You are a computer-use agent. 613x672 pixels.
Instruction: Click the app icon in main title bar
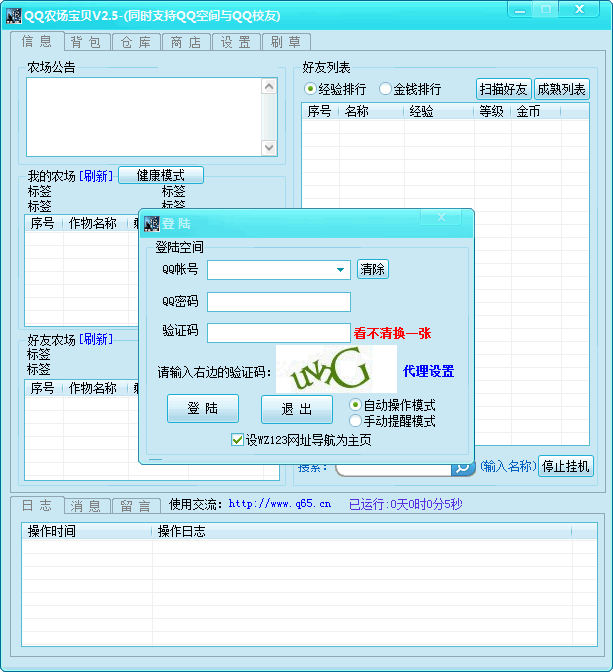(13, 16)
